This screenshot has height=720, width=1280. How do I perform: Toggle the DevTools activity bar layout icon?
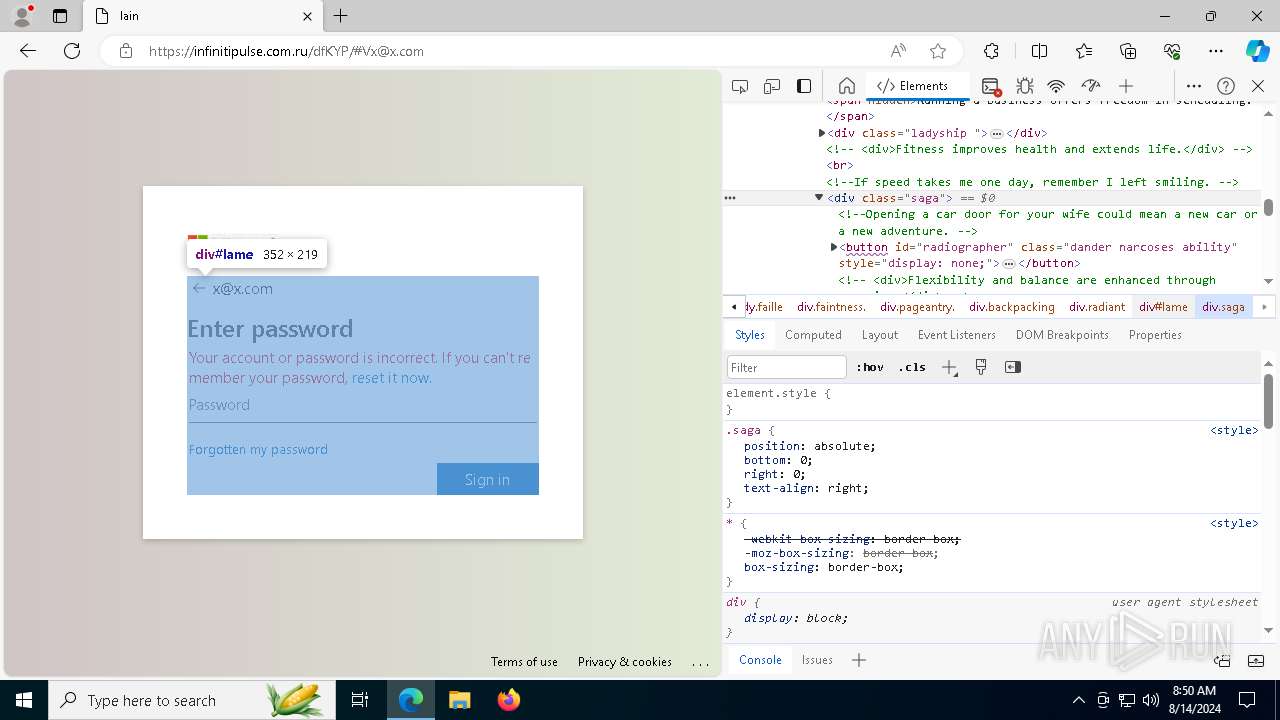804,86
